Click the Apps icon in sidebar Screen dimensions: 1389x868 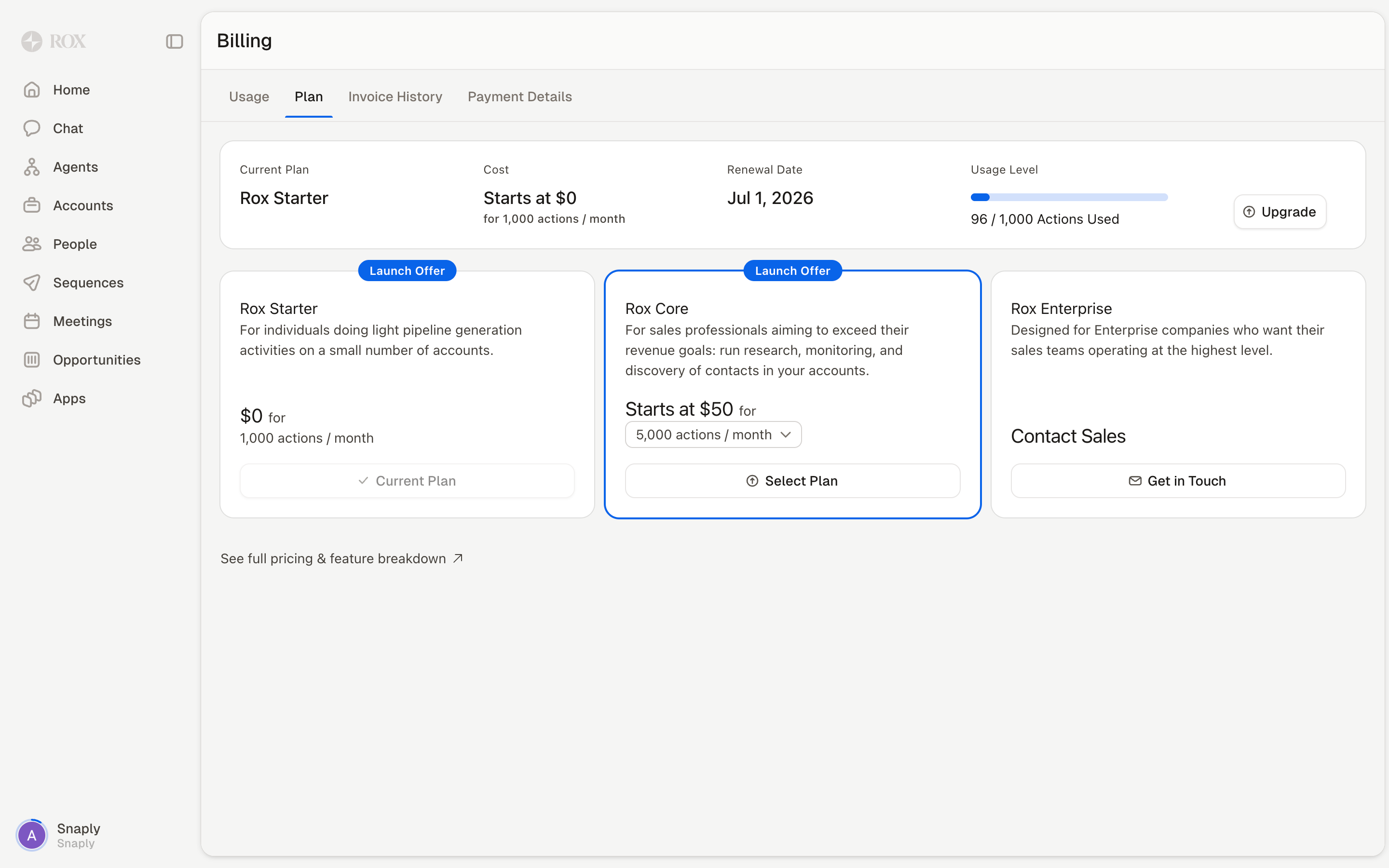pyautogui.click(x=31, y=398)
